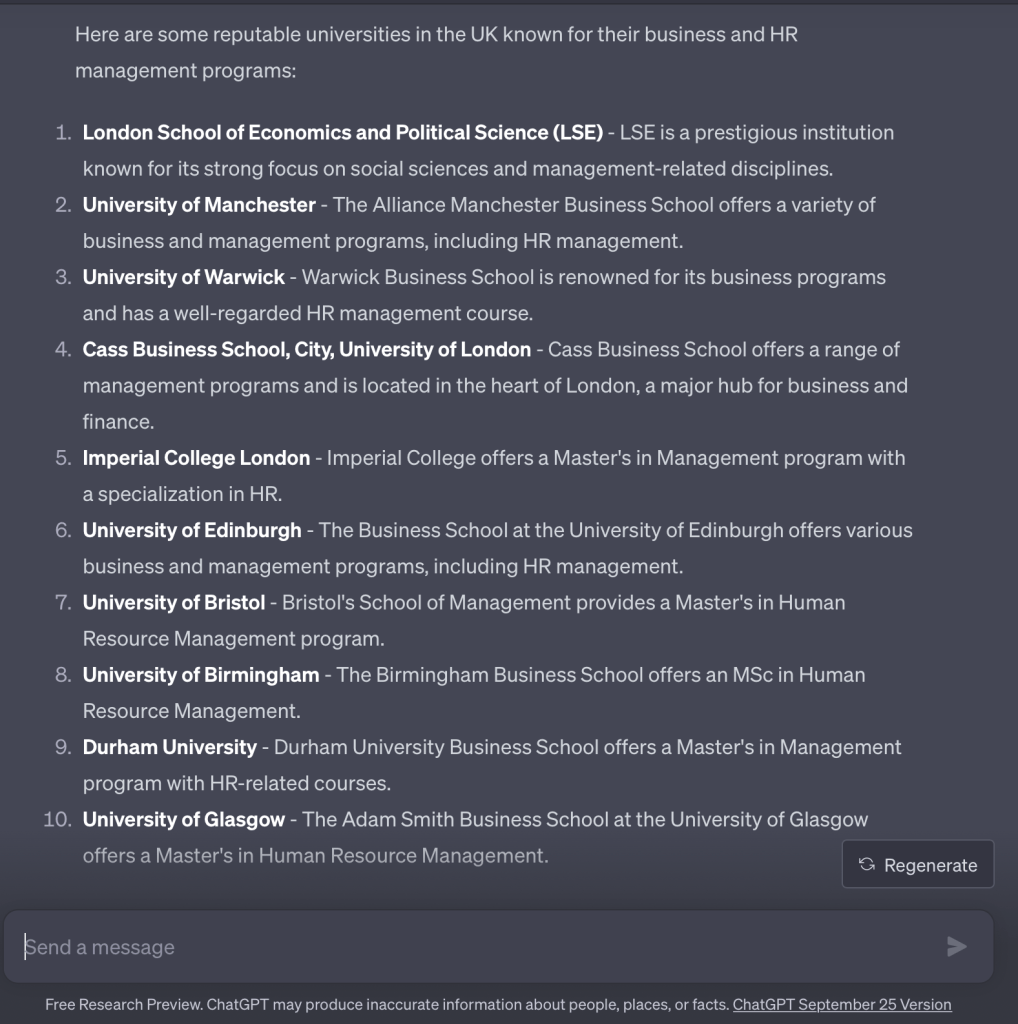Click the bold University of Birmingham name
Screen dimensions: 1018x1024
[x=201, y=675]
